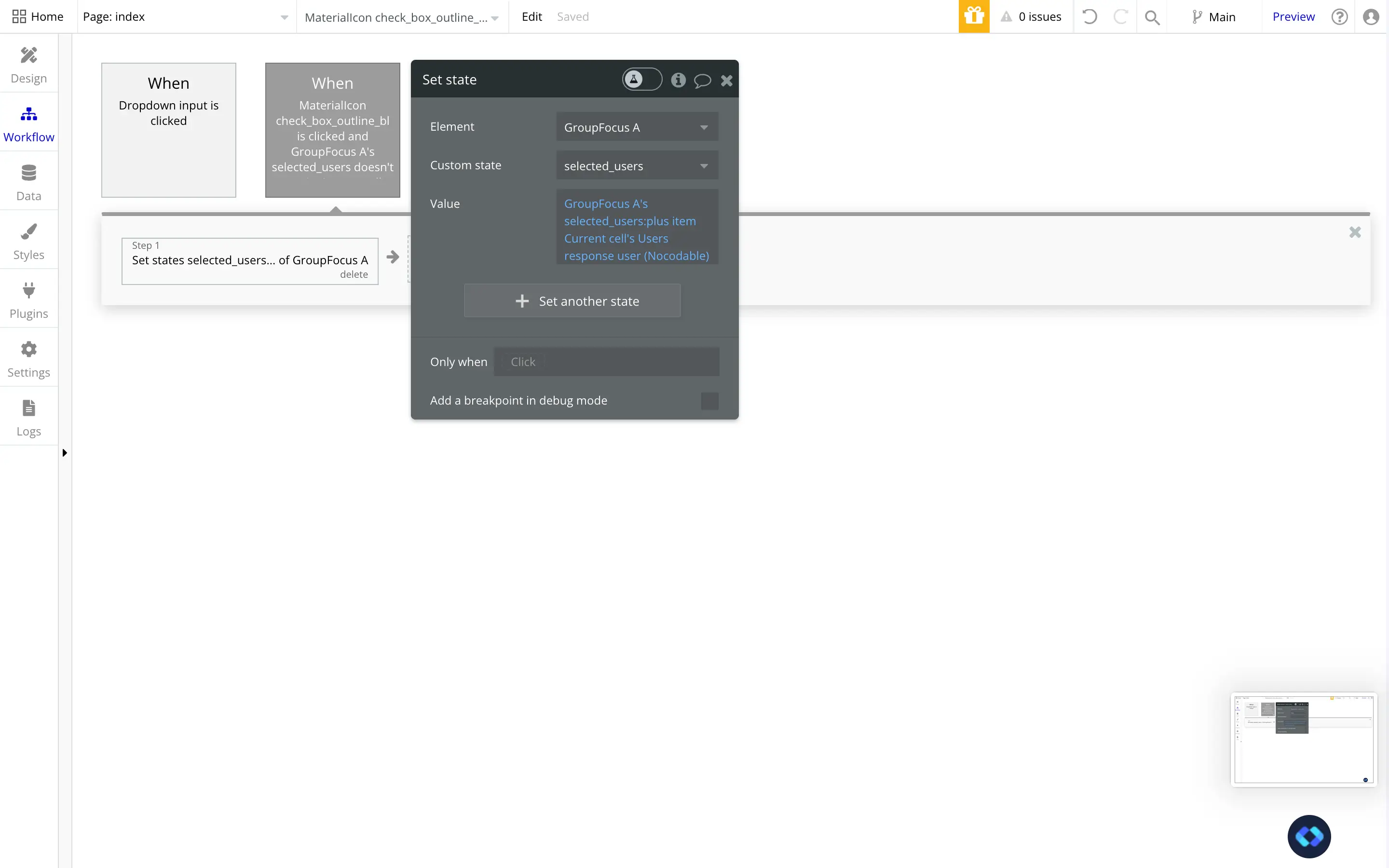Show the Set state info icon

(679, 80)
